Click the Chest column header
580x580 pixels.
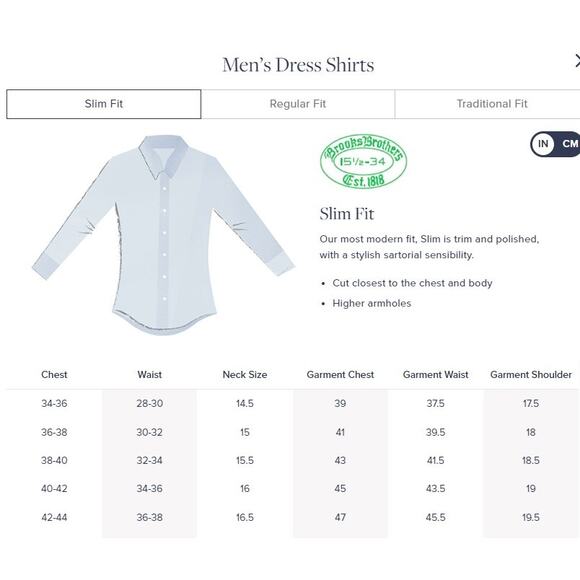tap(54, 375)
